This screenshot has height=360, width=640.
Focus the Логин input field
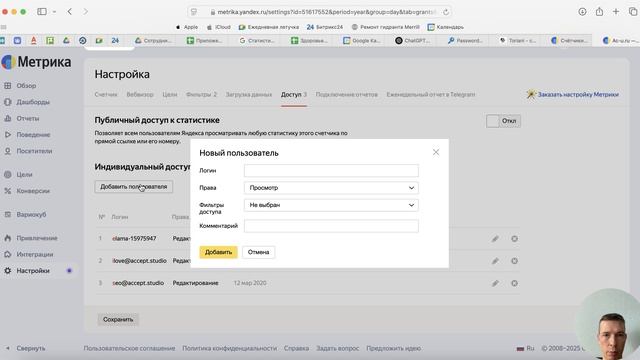[x=331, y=171]
